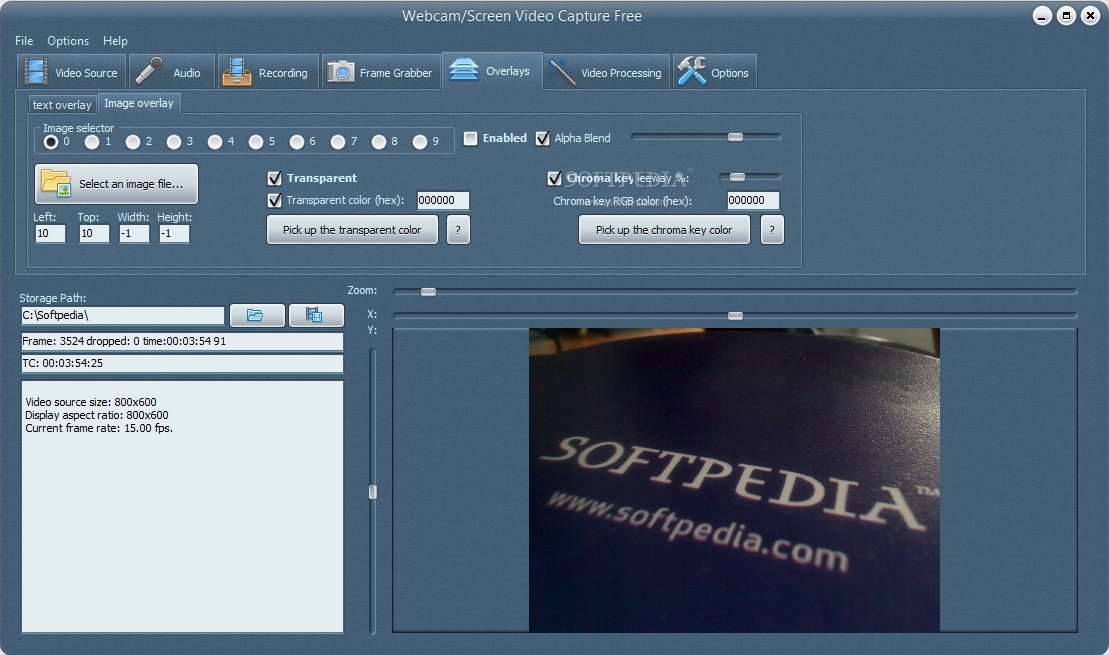Screen dimensions: 1109x655
Task: Select image selector radio 3
Action: (174, 142)
